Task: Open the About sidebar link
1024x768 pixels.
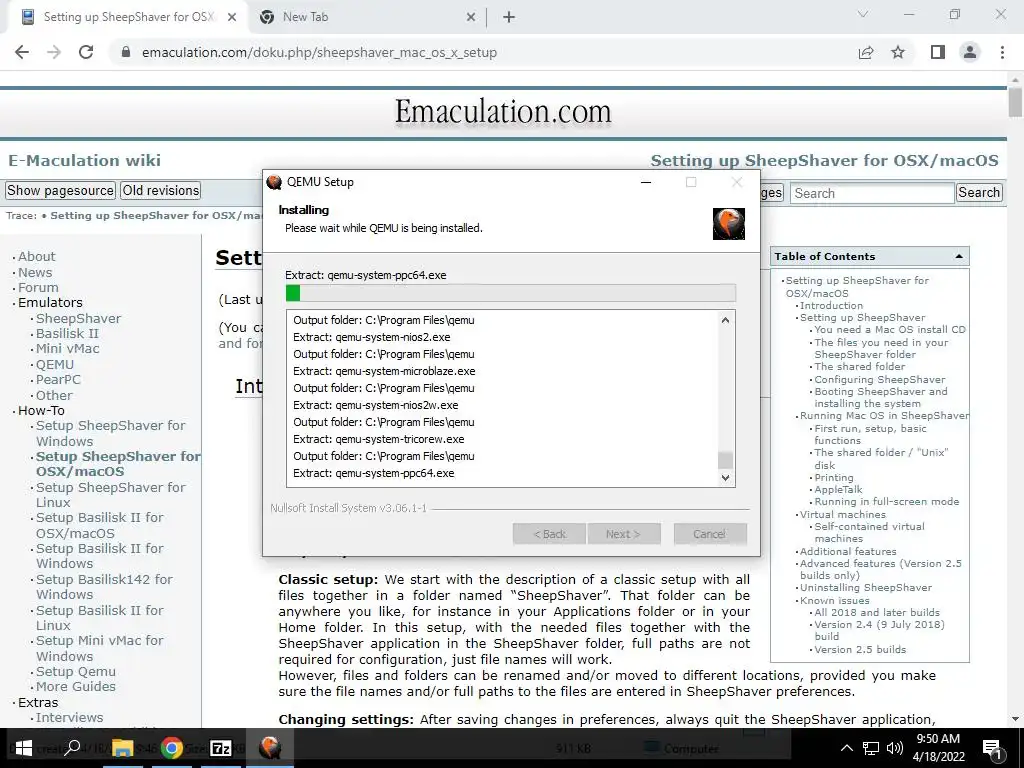Action: coord(37,257)
